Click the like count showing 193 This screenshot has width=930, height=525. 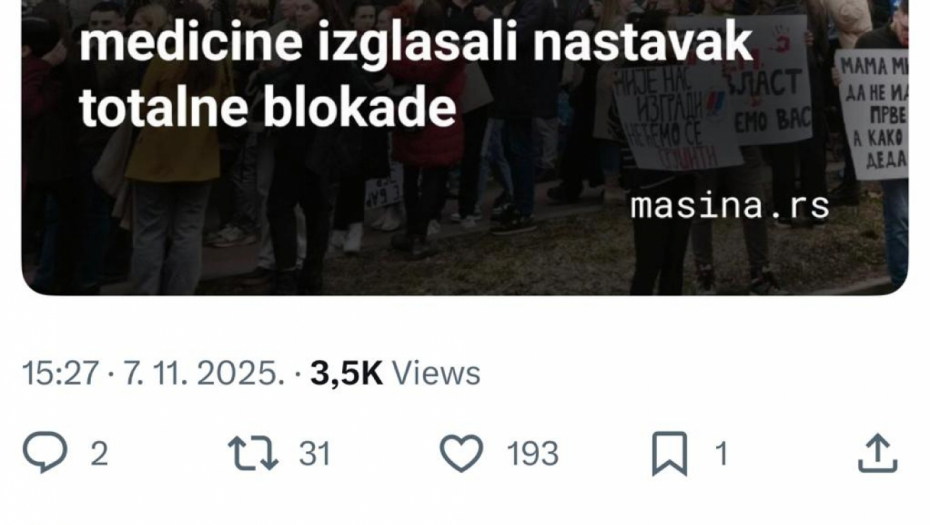[x=533, y=454]
